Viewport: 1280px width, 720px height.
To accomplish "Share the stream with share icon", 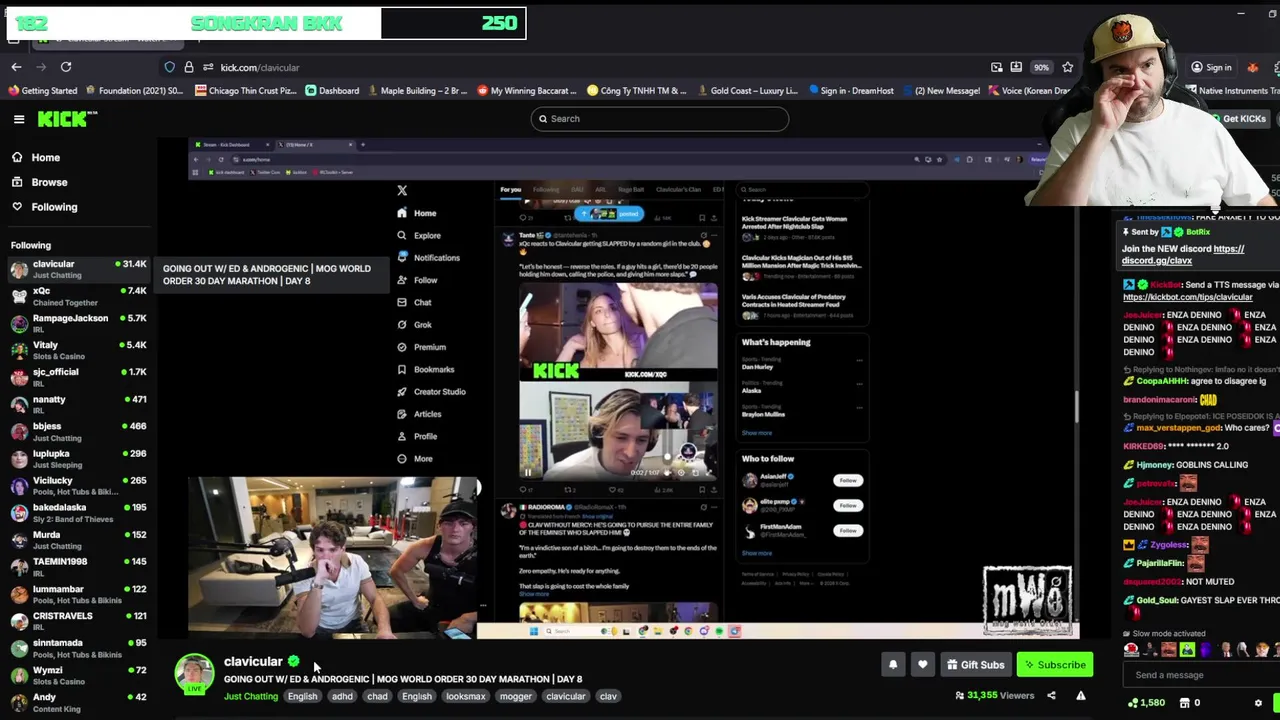I will (x=1051, y=696).
